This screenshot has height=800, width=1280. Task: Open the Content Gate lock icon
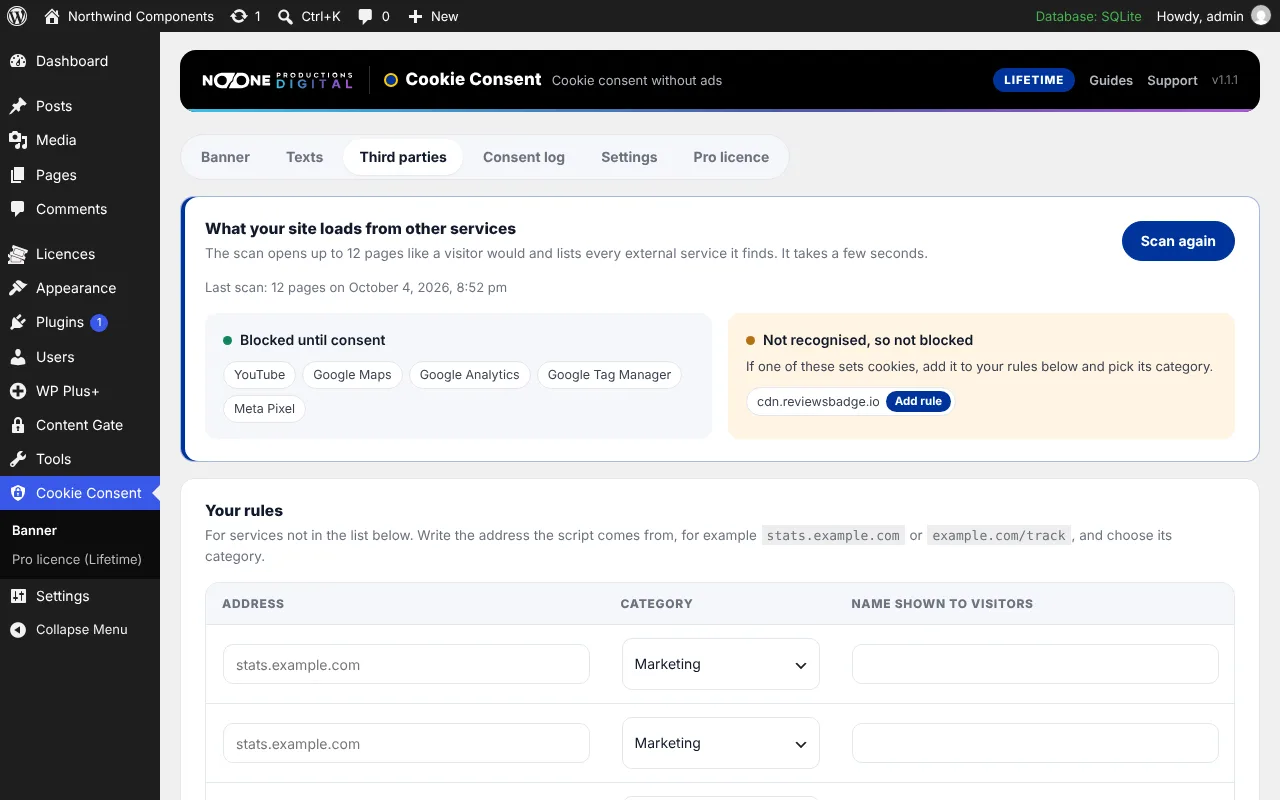18,425
